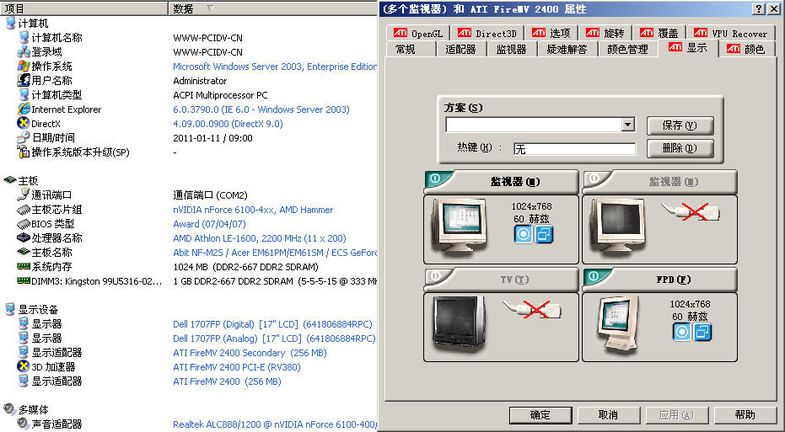Open the 覆盖 tab
Viewport: 785px width, 432px height.
point(658,33)
